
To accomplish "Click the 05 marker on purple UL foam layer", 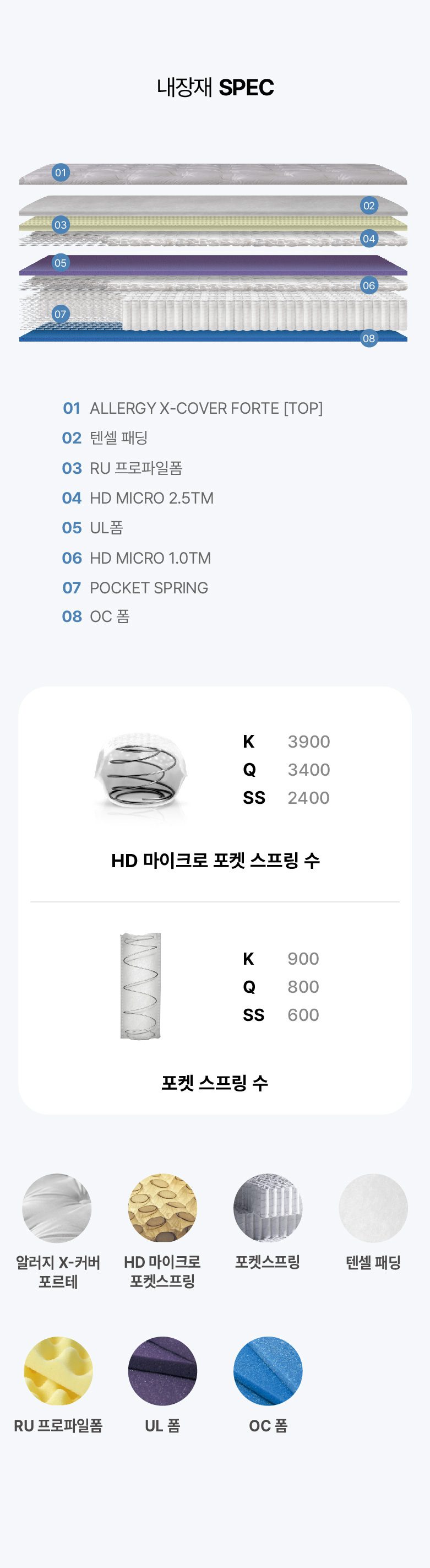I will (60, 263).
